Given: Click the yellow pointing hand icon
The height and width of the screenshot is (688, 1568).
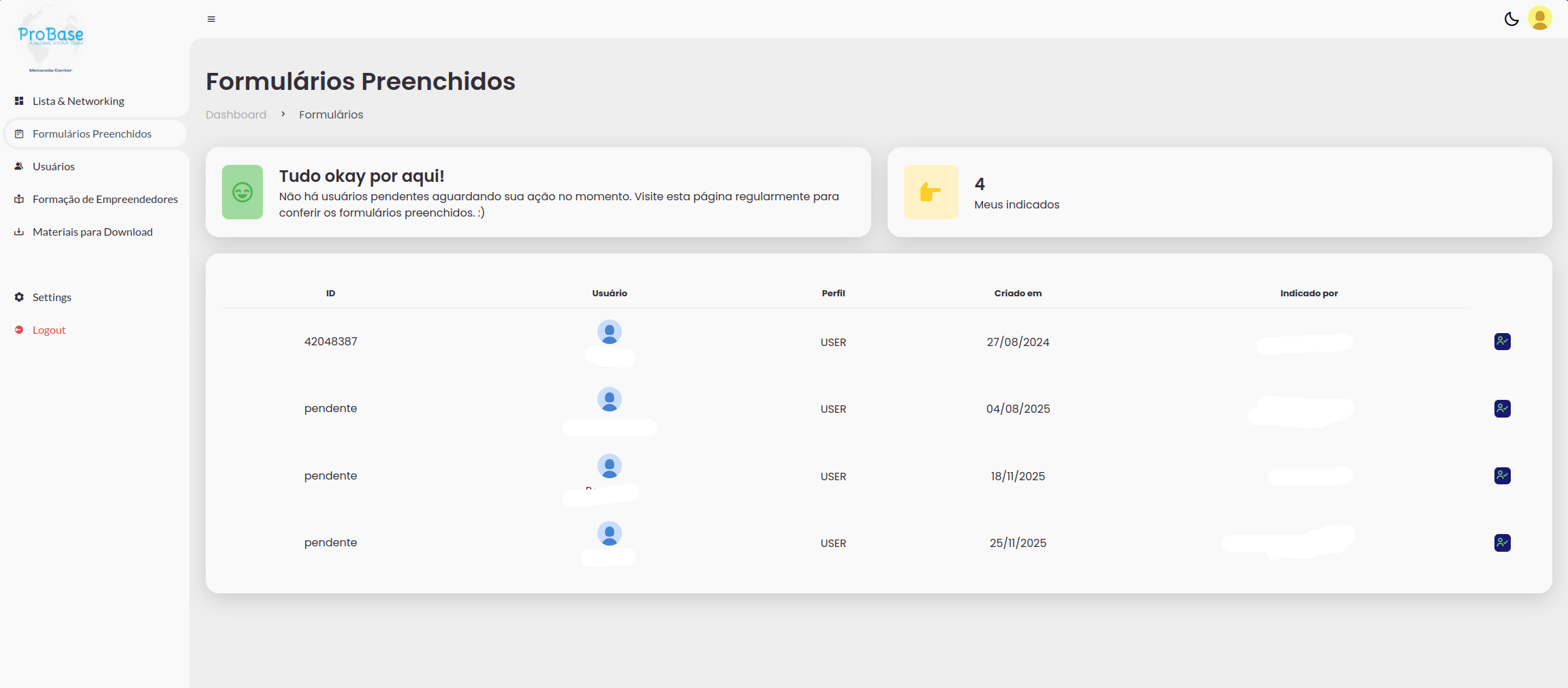Looking at the screenshot, I should tap(930, 192).
